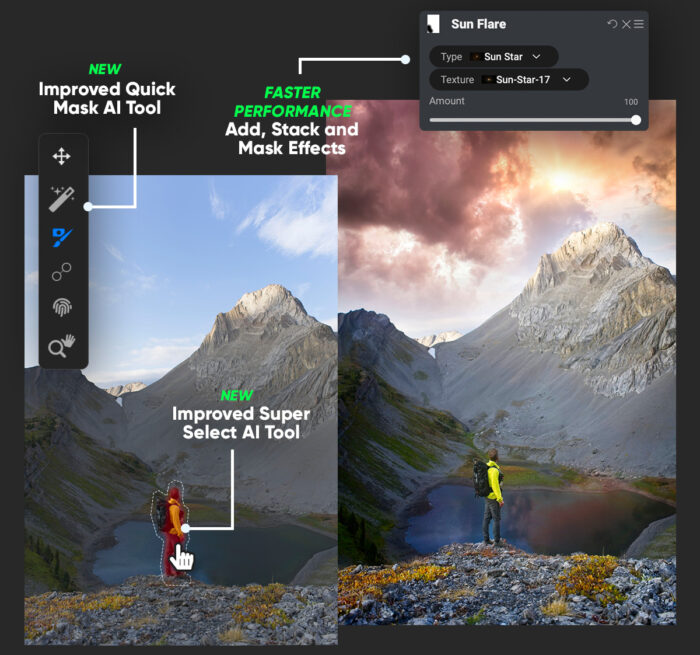
Task: Remove the Sun Flare effect with X
Action: coord(625,24)
